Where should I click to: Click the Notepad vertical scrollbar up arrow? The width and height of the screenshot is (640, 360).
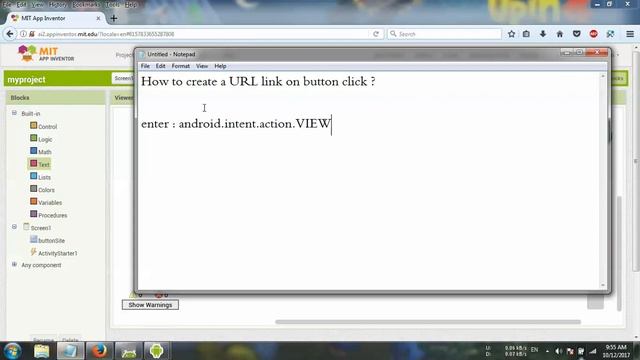603,76
